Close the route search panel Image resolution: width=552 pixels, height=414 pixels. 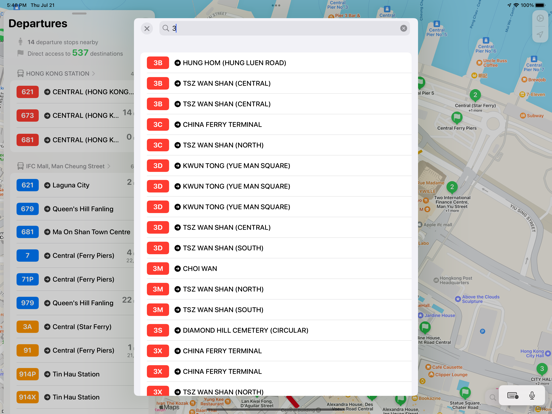(x=147, y=29)
